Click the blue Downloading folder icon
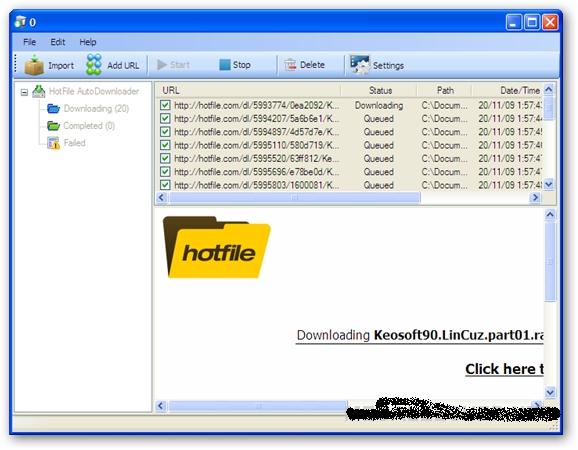This screenshot has height=450, width=578. (53, 108)
